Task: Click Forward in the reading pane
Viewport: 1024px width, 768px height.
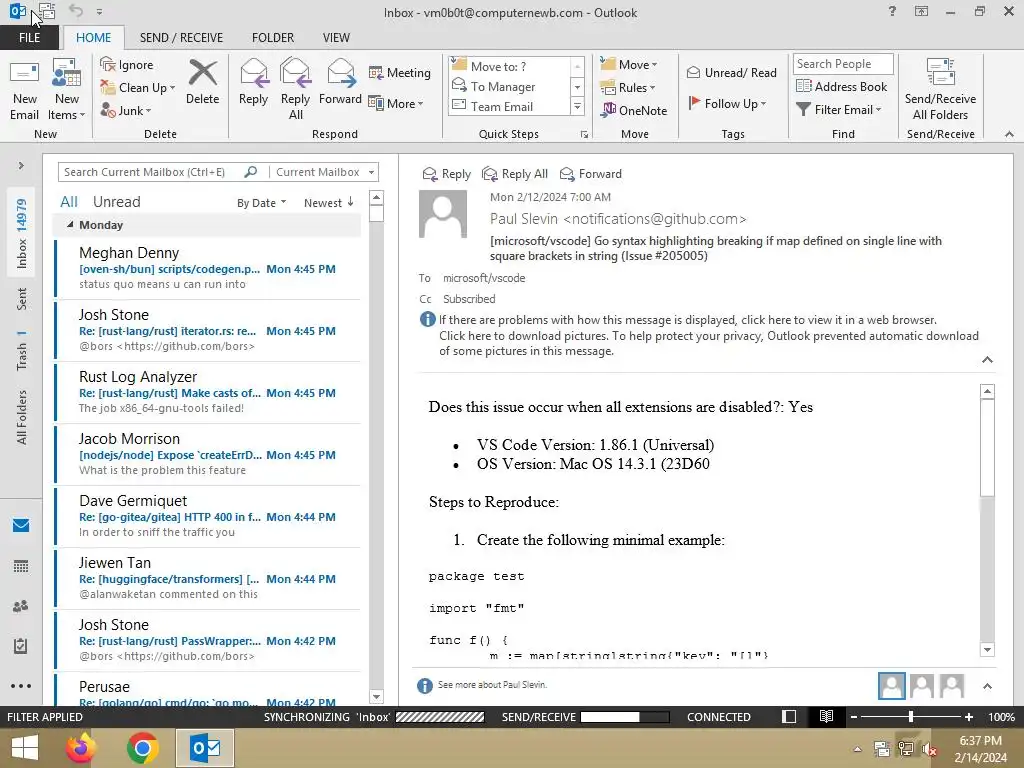Action: coord(591,174)
